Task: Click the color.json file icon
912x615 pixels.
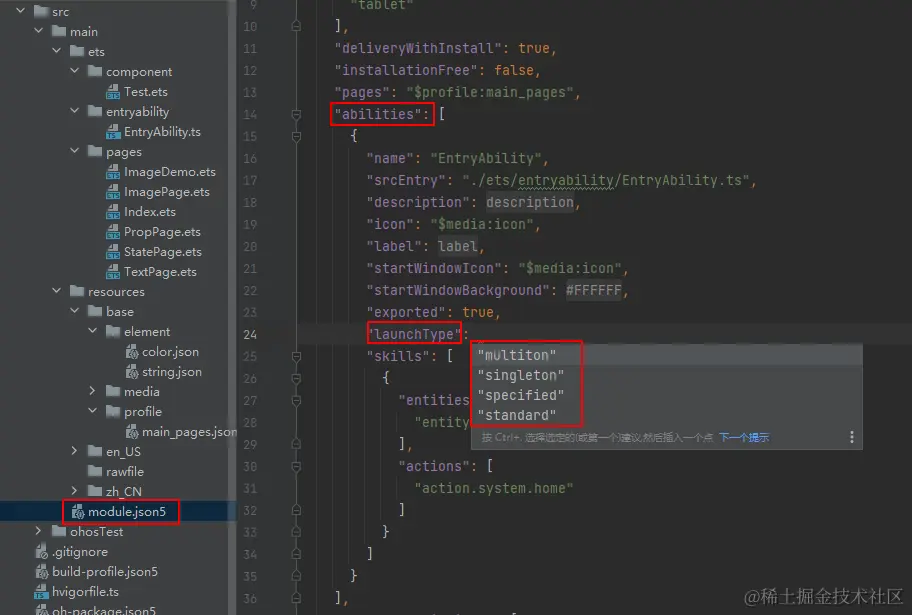Action: (x=132, y=352)
